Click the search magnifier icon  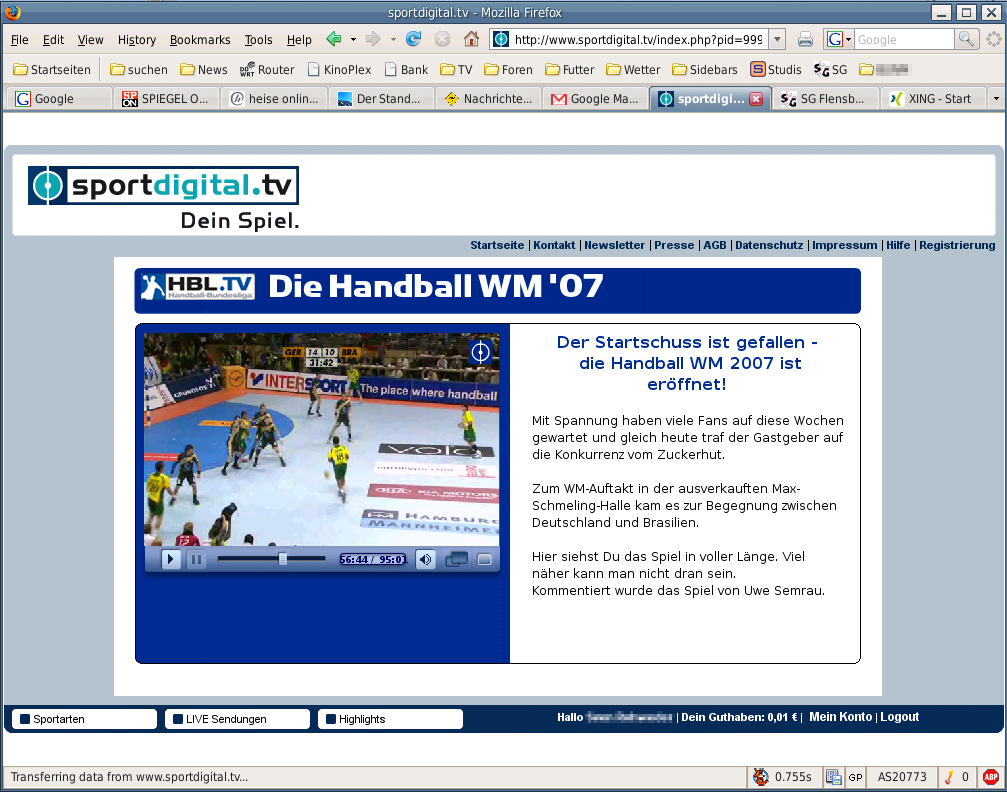(966, 39)
